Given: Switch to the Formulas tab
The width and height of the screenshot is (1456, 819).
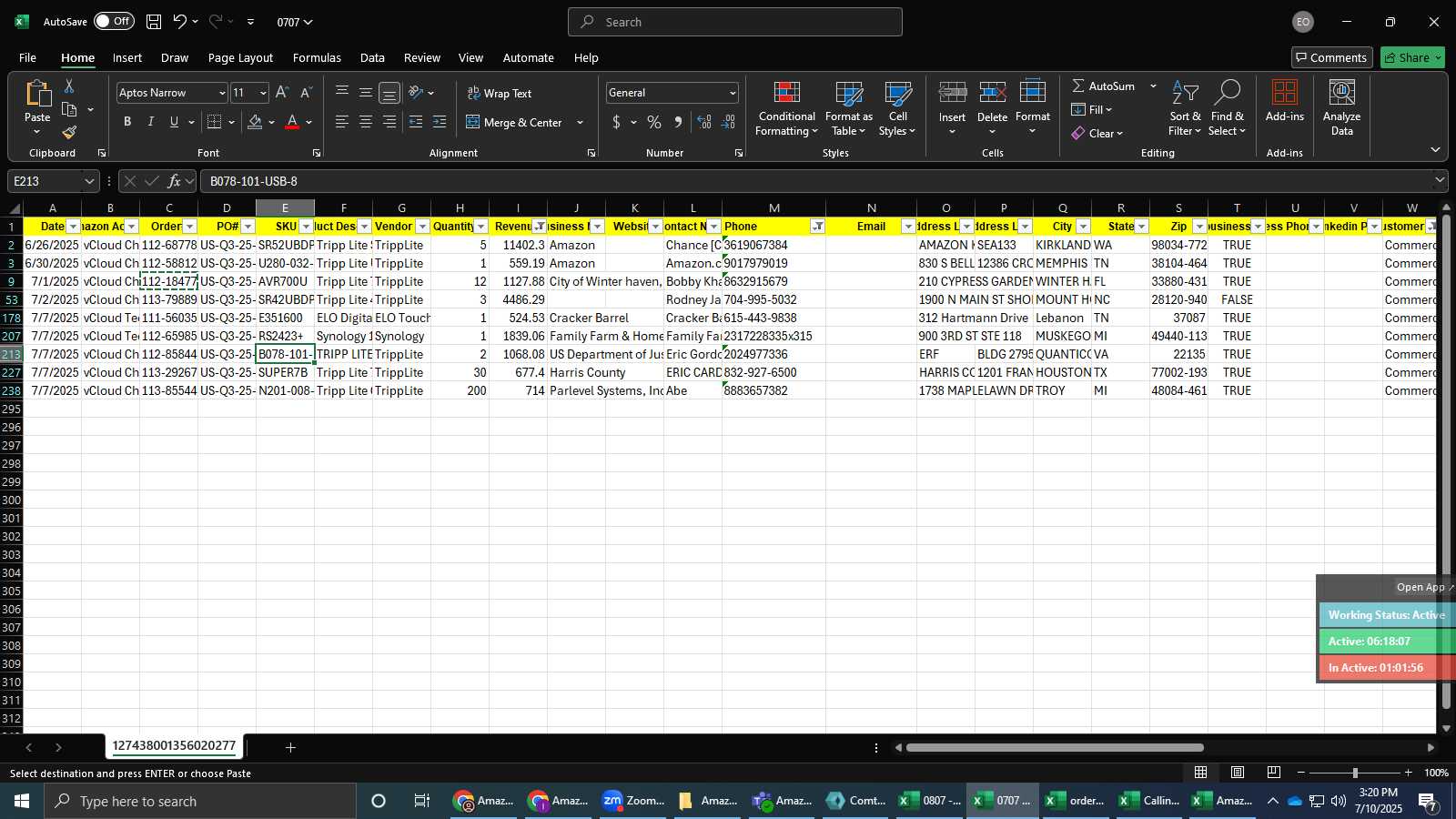Looking at the screenshot, I should (317, 57).
